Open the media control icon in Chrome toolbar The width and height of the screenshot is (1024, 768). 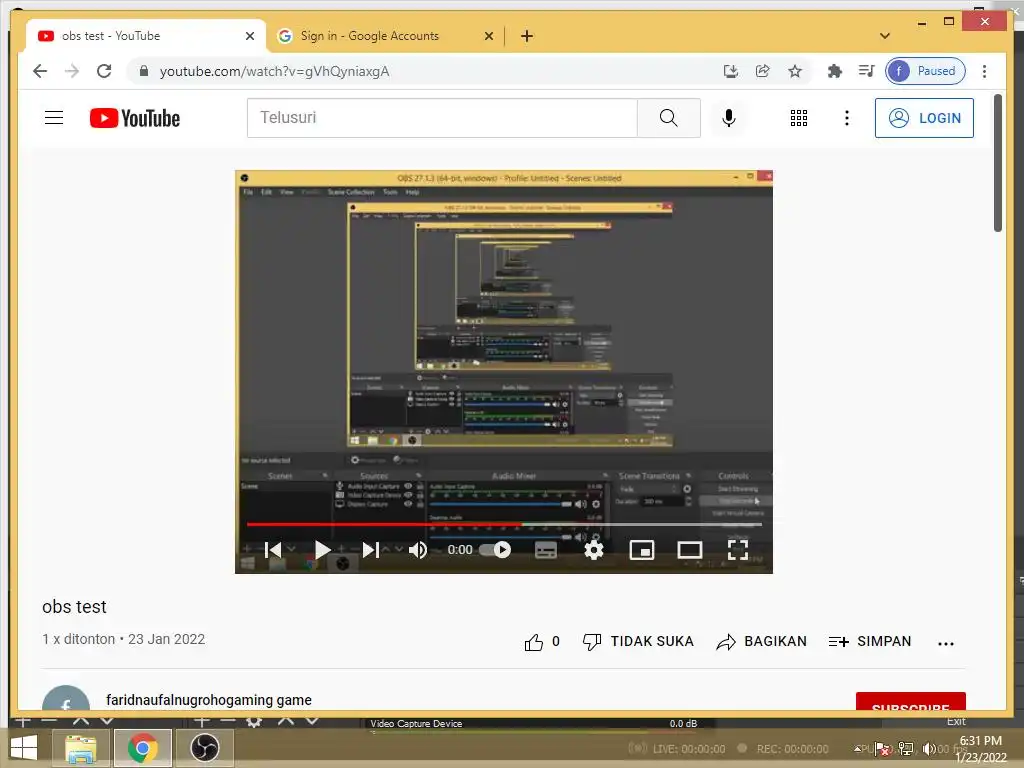(x=867, y=71)
